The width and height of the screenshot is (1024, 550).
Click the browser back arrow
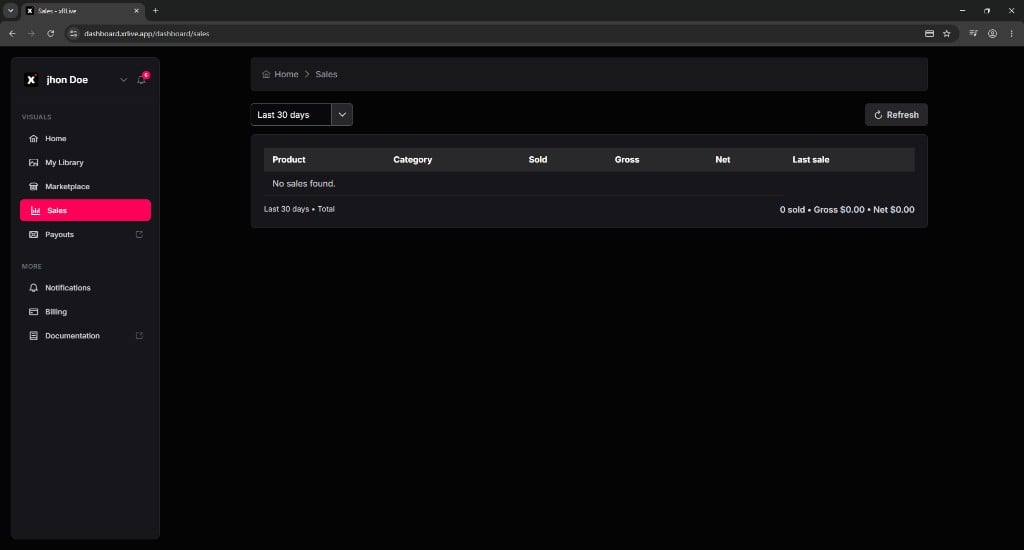point(12,33)
